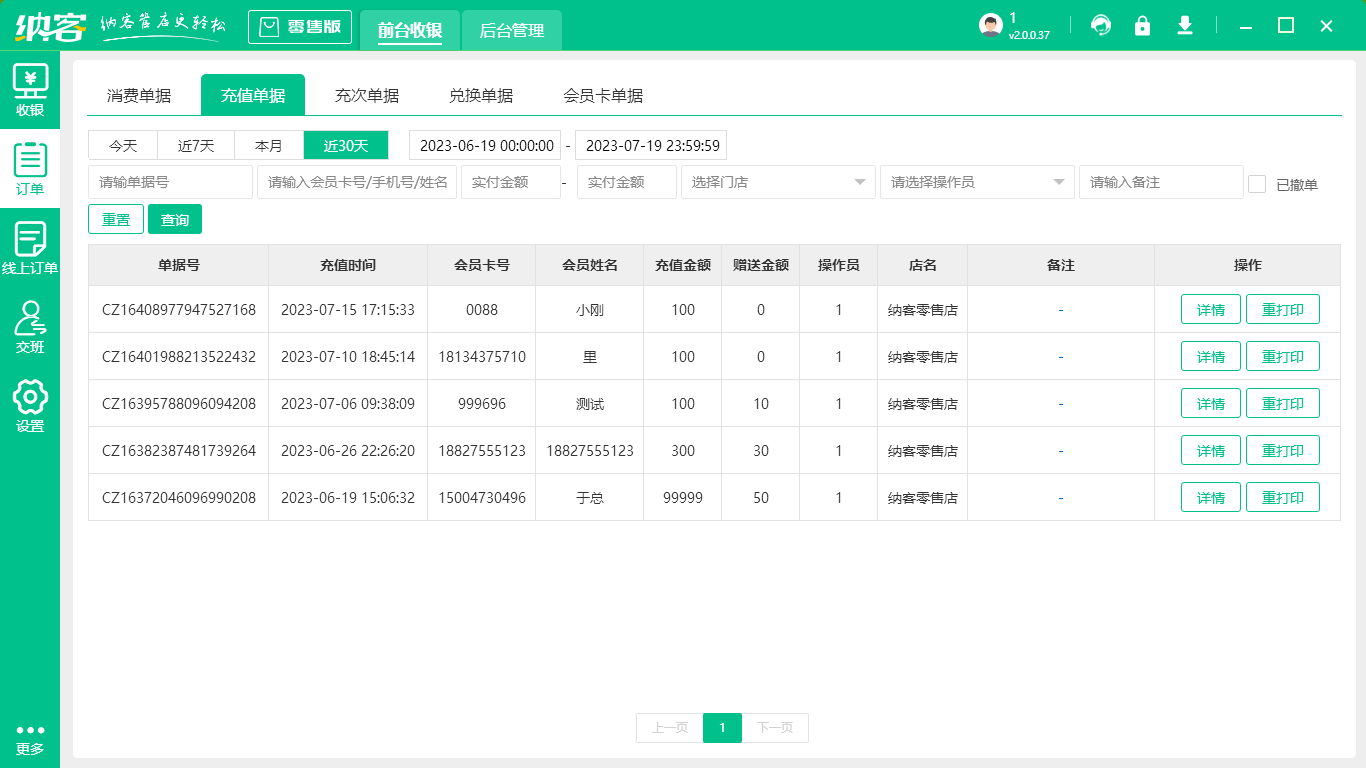The height and width of the screenshot is (768, 1366).
Task: Open the 会员卡单据 tab
Action: [x=603, y=96]
